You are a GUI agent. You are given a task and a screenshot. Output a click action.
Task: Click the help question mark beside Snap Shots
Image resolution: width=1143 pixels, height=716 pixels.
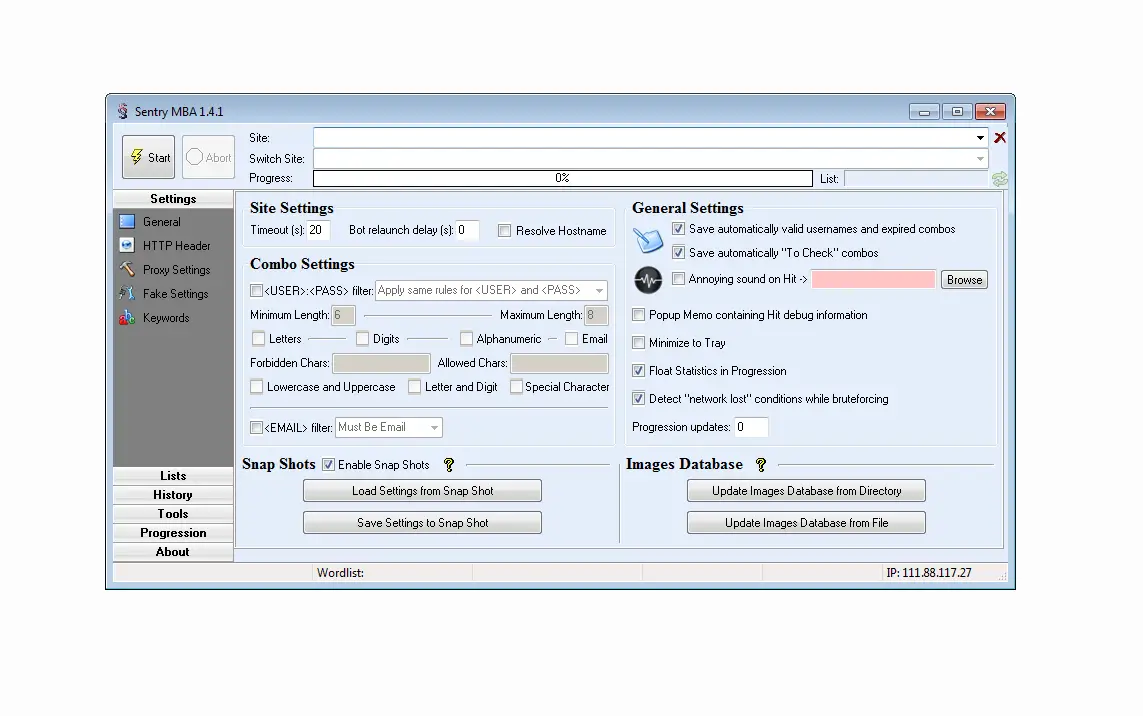click(x=448, y=464)
